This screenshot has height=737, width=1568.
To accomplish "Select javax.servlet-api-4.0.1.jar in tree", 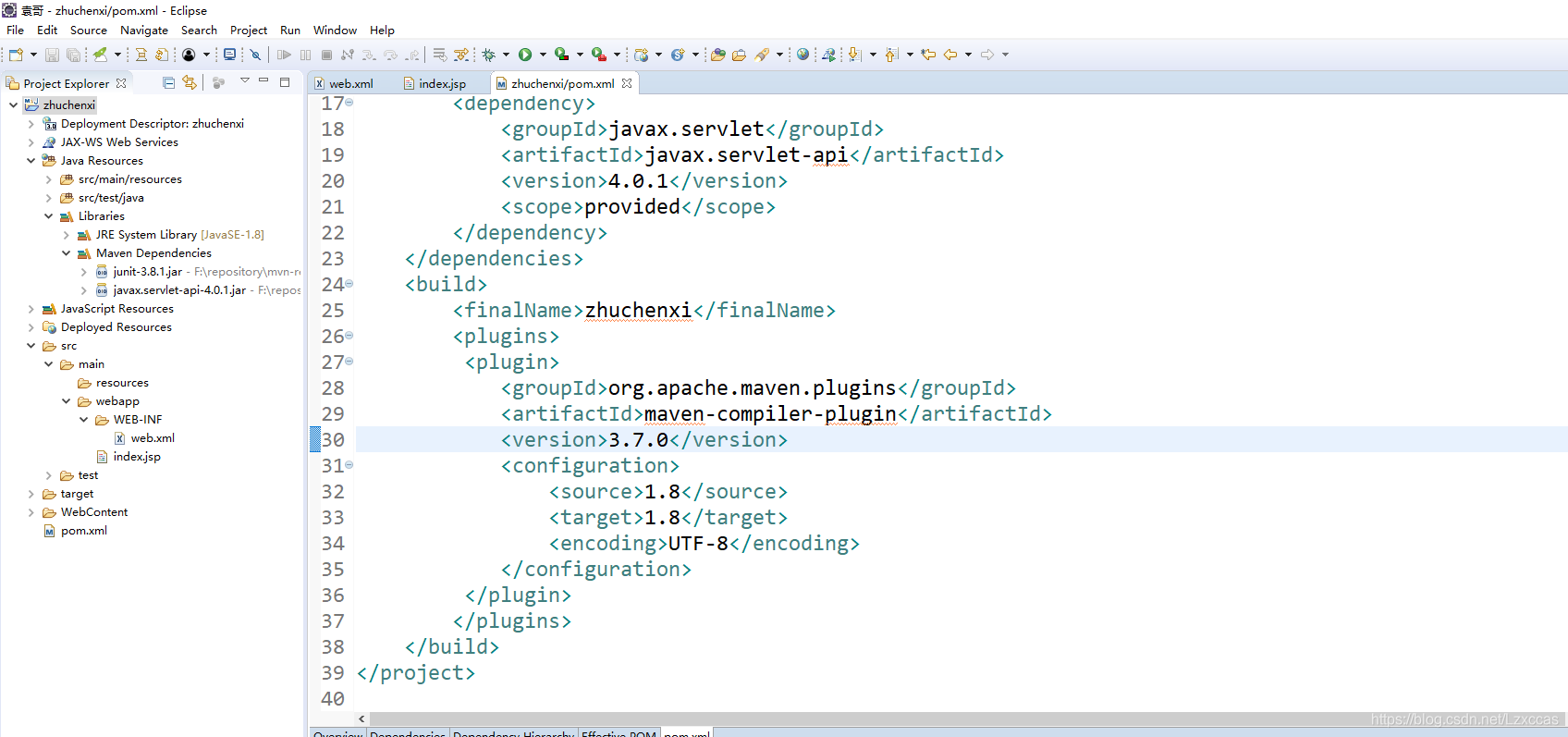I will click(179, 290).
